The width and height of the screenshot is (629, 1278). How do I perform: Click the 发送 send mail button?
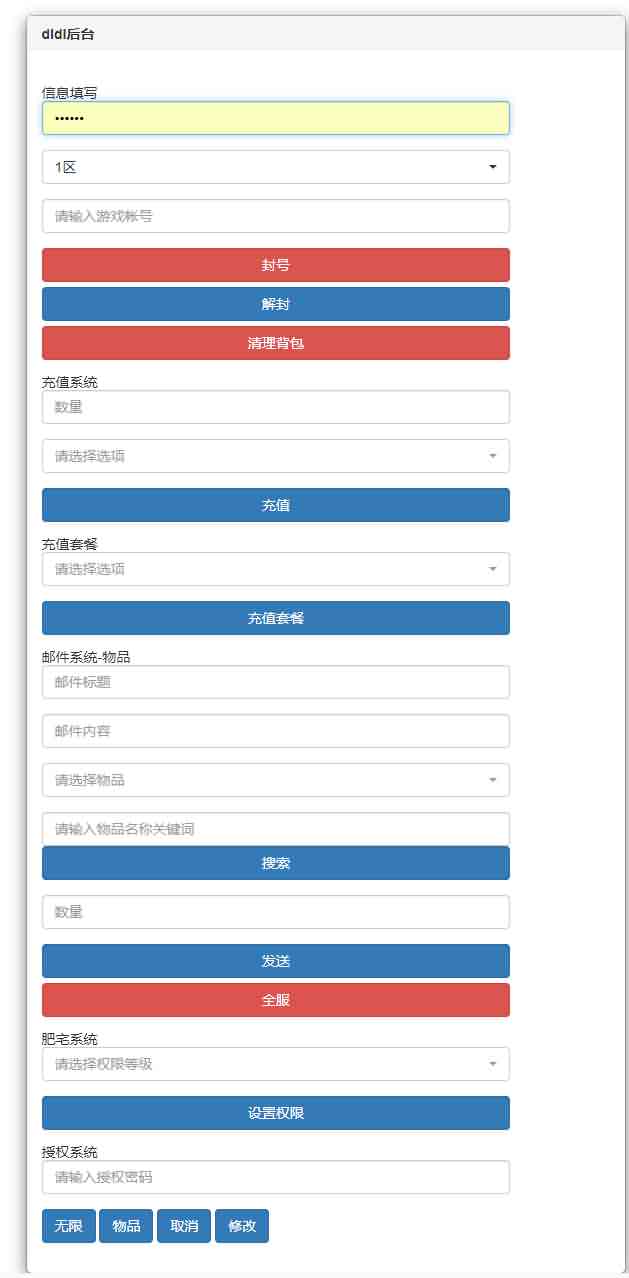(275, 960)
